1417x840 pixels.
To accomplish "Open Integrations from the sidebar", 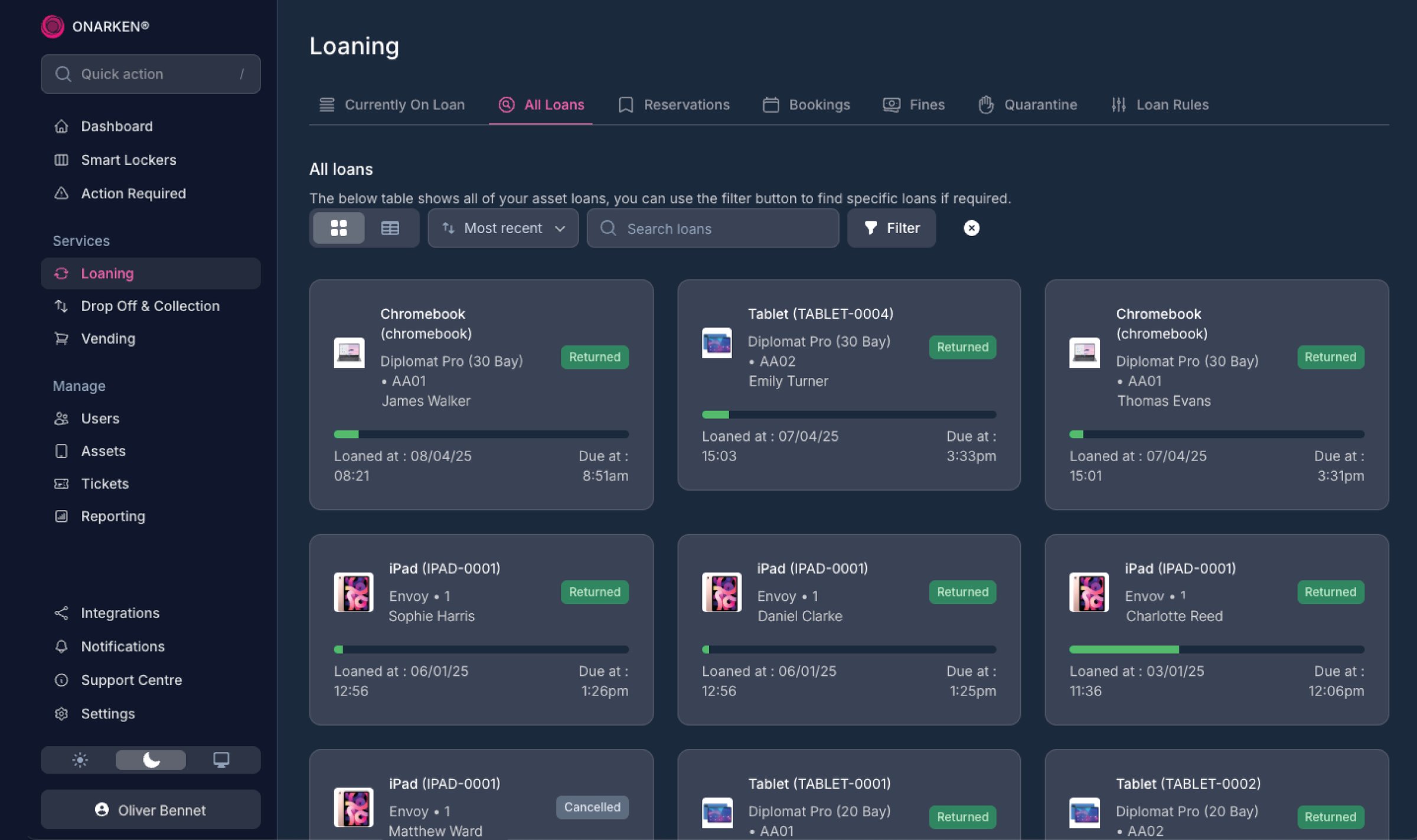I will [120, 613].
